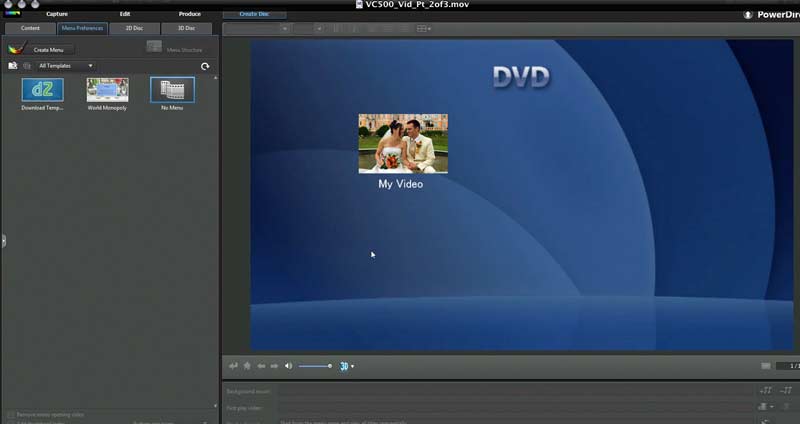800x424 pixels.
Task: Select the No Menu template
Action: (x=172, y=90)
